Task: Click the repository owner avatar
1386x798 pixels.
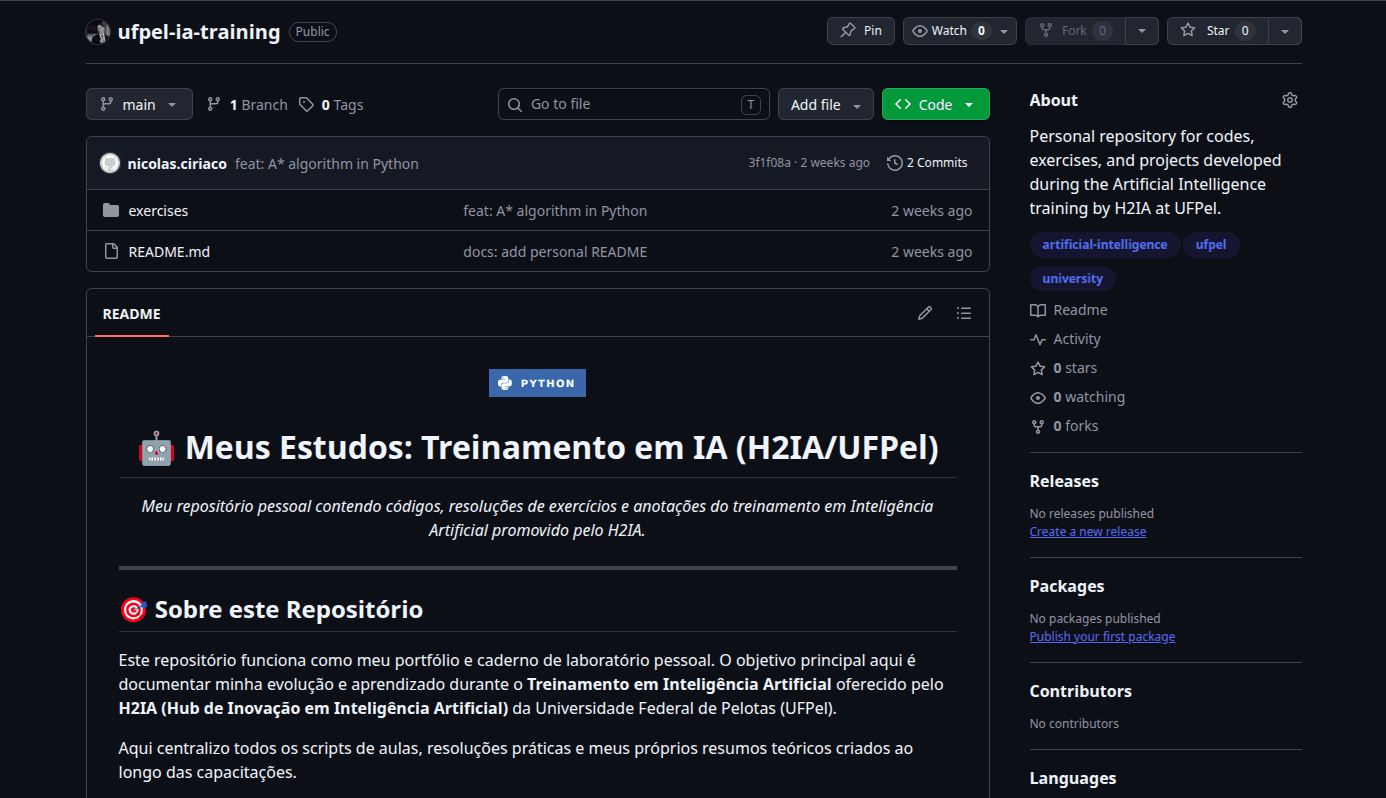Action: [98, 32]
